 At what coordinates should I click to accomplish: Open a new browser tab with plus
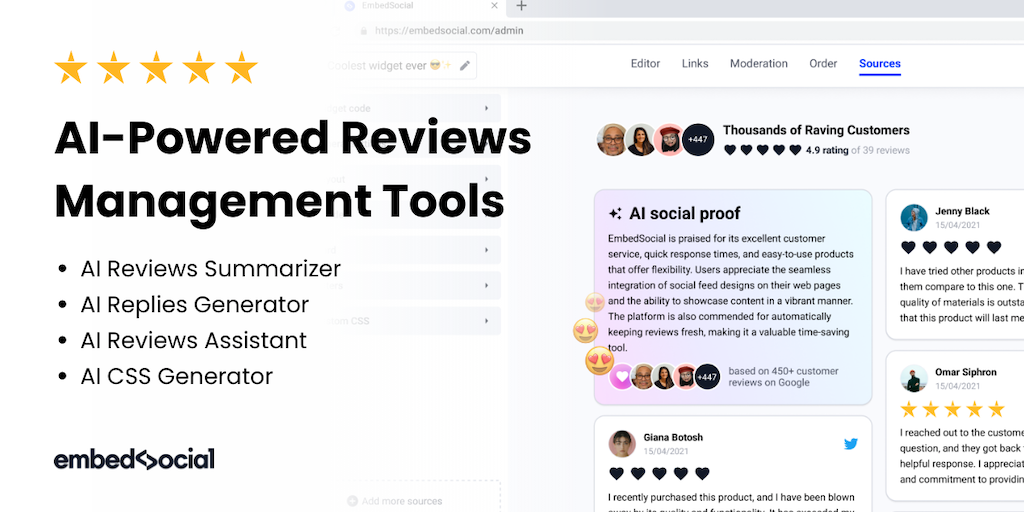tap(521, 6)
